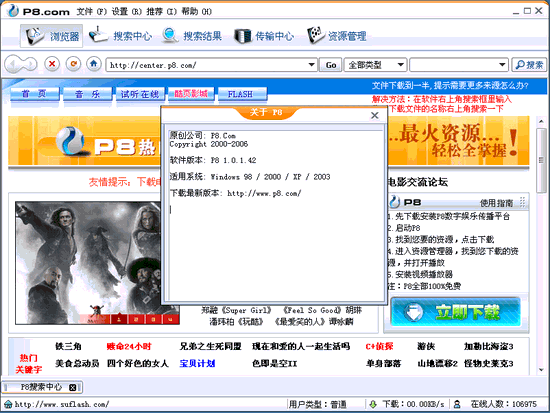This screenshot has height=413, width=550.
Task: Stop page loading with red X icon
Action: tap(52, 64)
